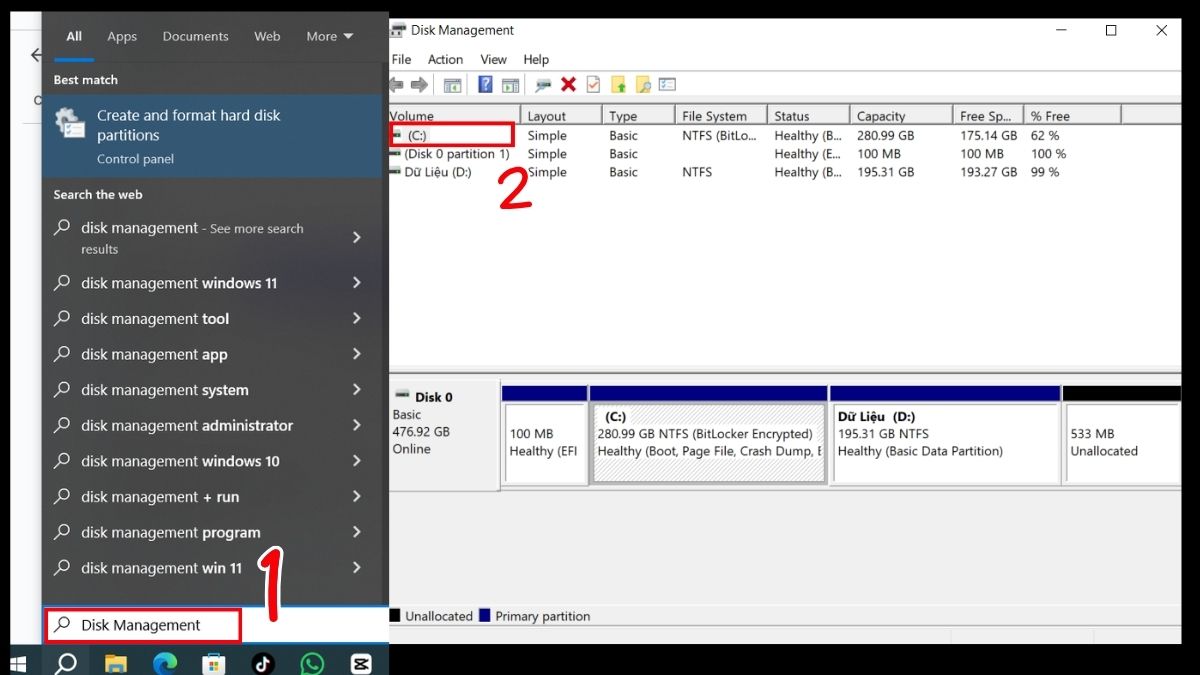The height and width of the screenshot is (675, 1200).
Task: Select the (C:) volume in the list
Action: (417, 135)
